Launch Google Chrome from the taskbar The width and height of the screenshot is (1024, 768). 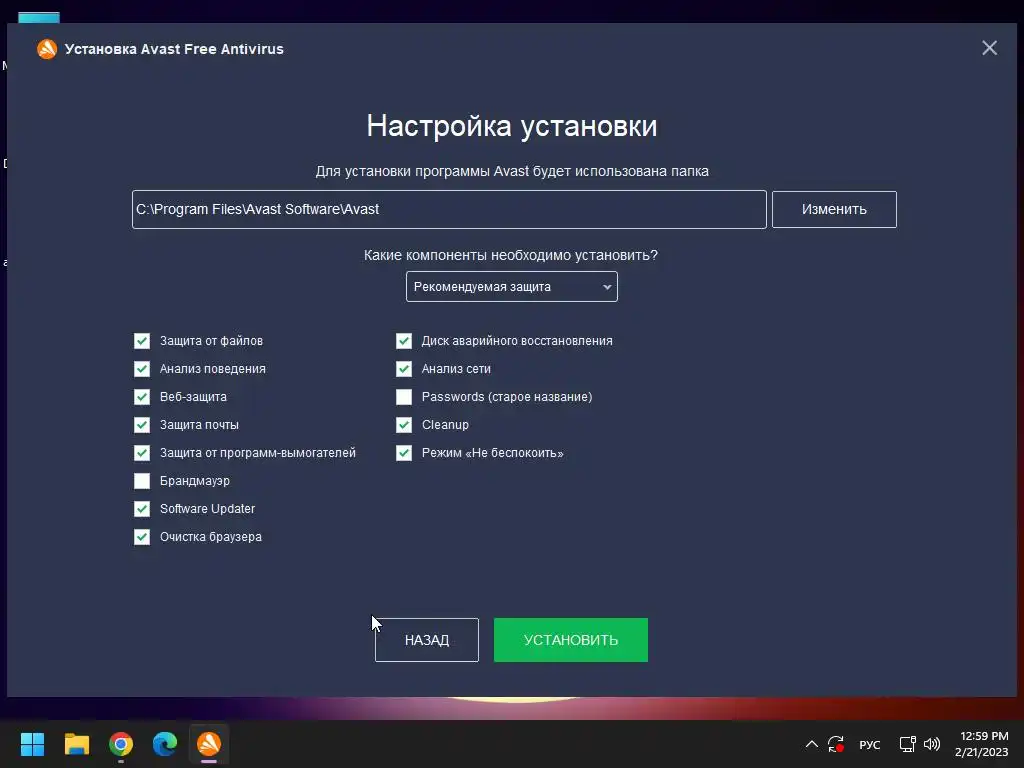(121, 744)
